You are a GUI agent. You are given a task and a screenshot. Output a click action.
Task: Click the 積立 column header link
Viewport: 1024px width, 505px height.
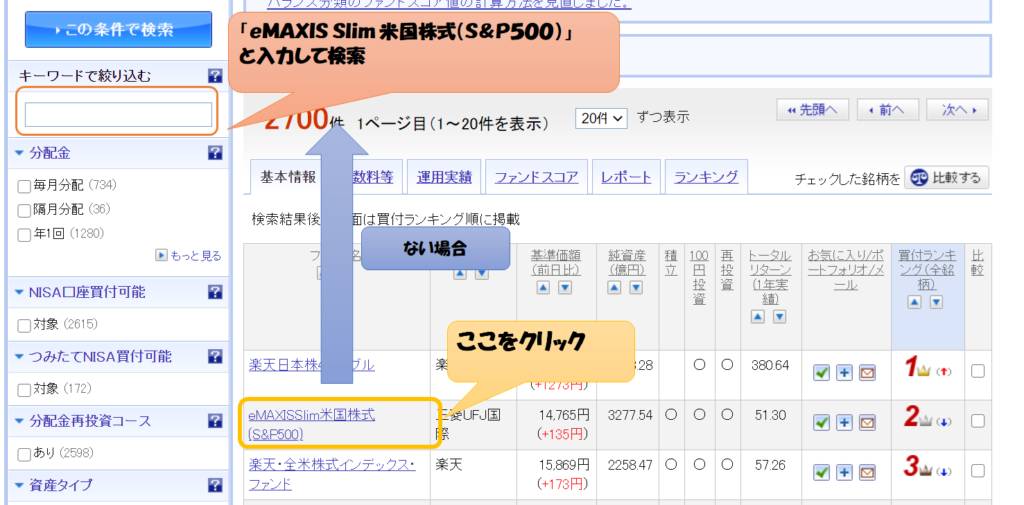click(x=670, y=262)
